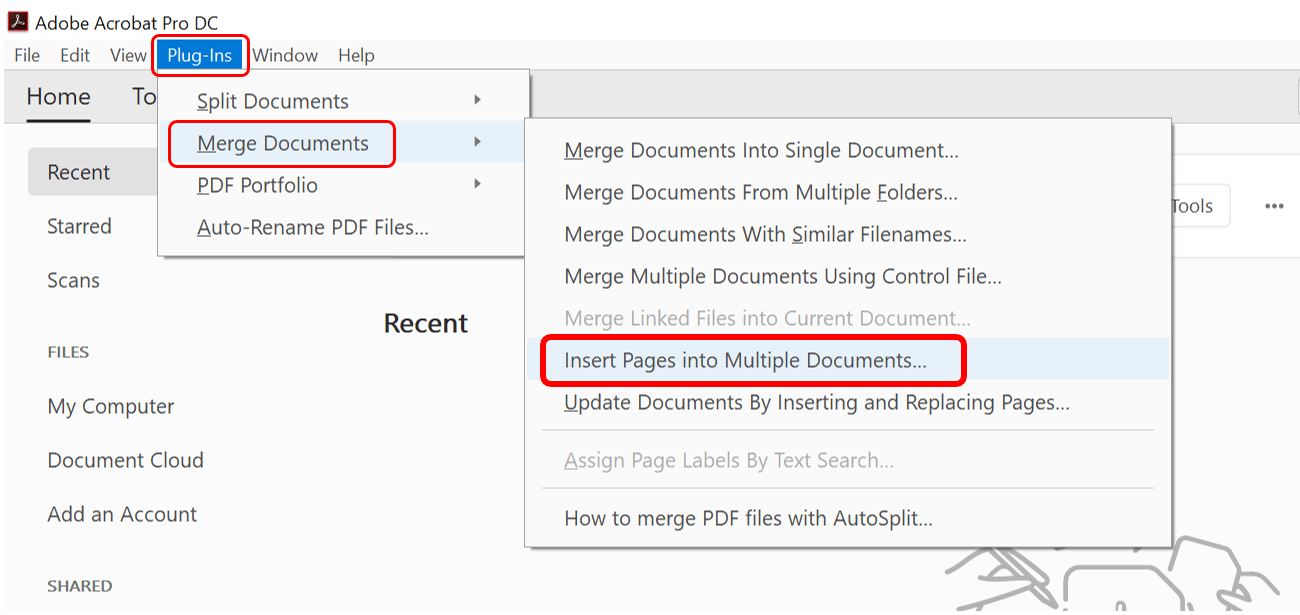
Task: Expand the Merge Documents submenu arrow
Action: point(477,143)
